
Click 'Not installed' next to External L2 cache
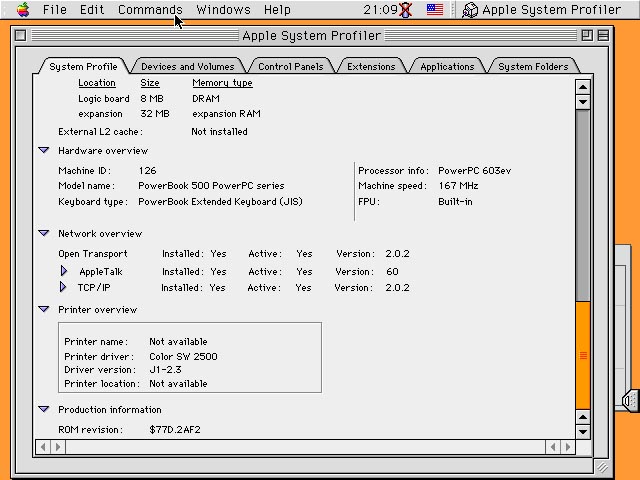click(x=219, y=131)
